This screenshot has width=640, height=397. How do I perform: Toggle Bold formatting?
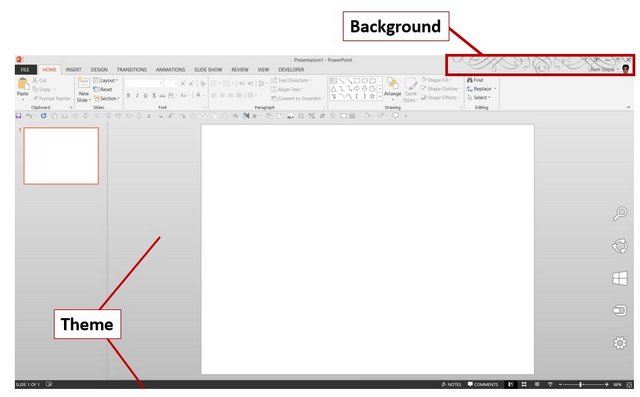(x=128, y=95)
